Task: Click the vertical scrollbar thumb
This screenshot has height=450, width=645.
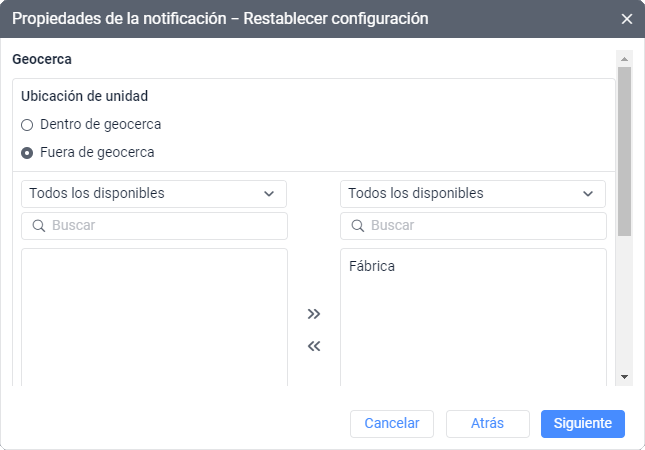Action: (x=625, y=150)
